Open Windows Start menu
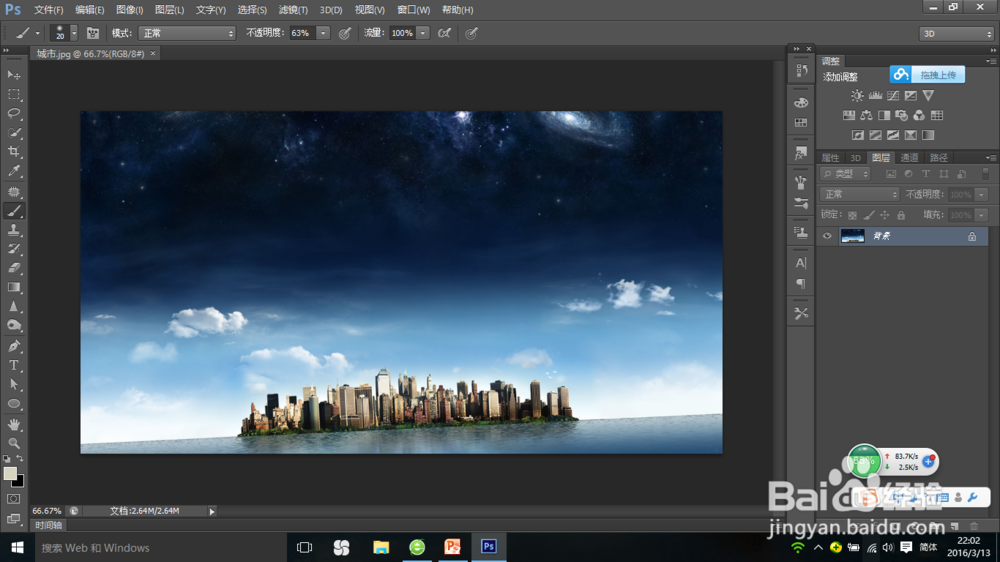The width and height of the screenshot is (1000, 562). (17, 547)
